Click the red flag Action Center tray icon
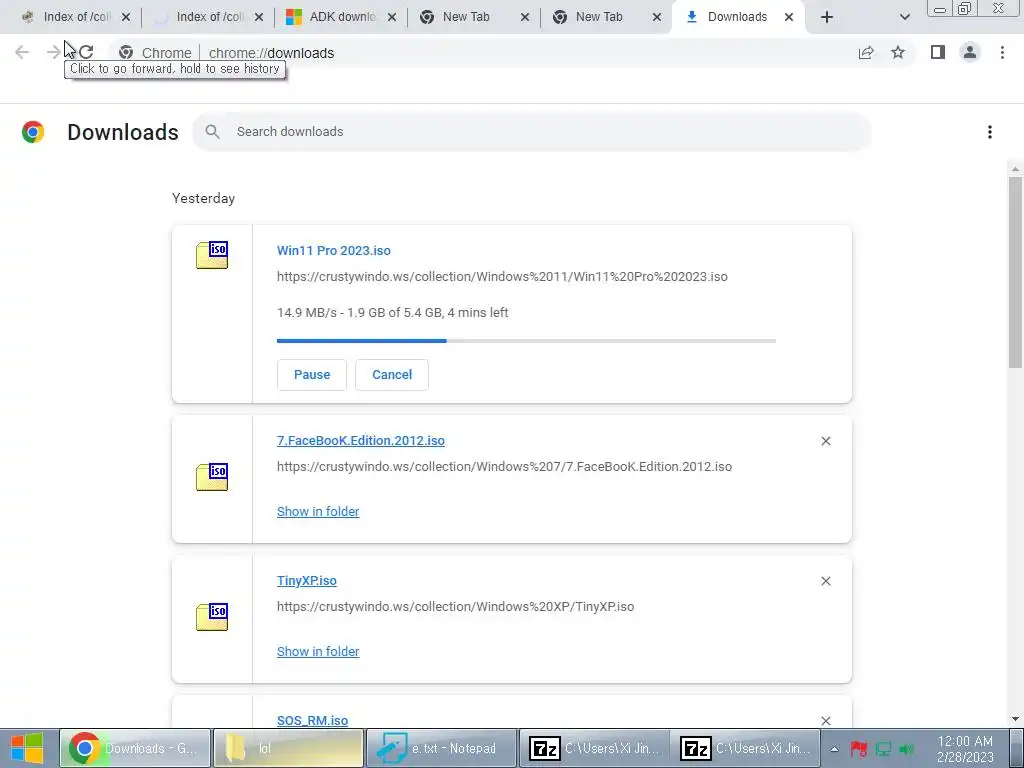 click(x=859, y=749)
